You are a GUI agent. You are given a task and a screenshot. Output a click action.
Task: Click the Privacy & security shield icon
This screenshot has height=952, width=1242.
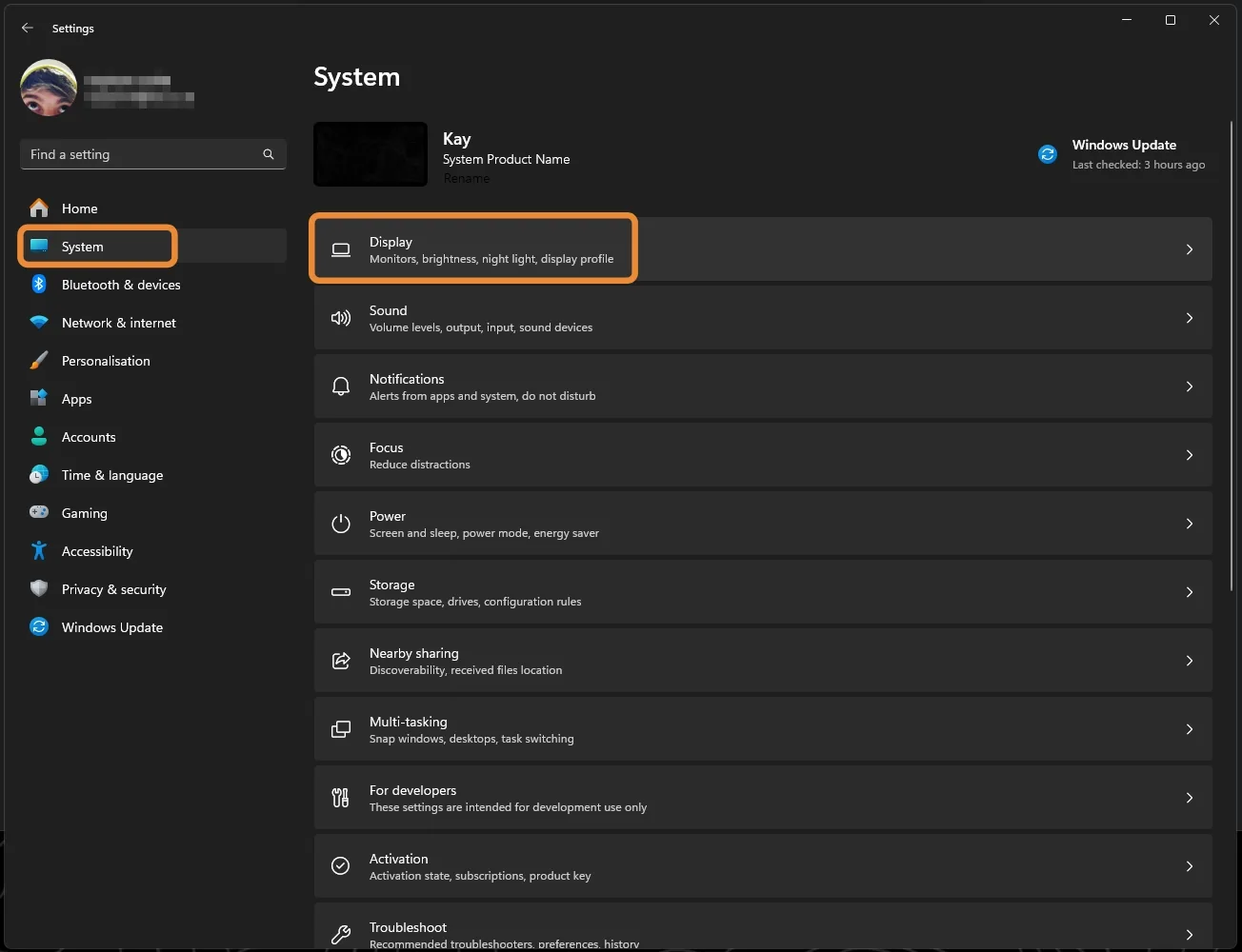pos(39,589)
